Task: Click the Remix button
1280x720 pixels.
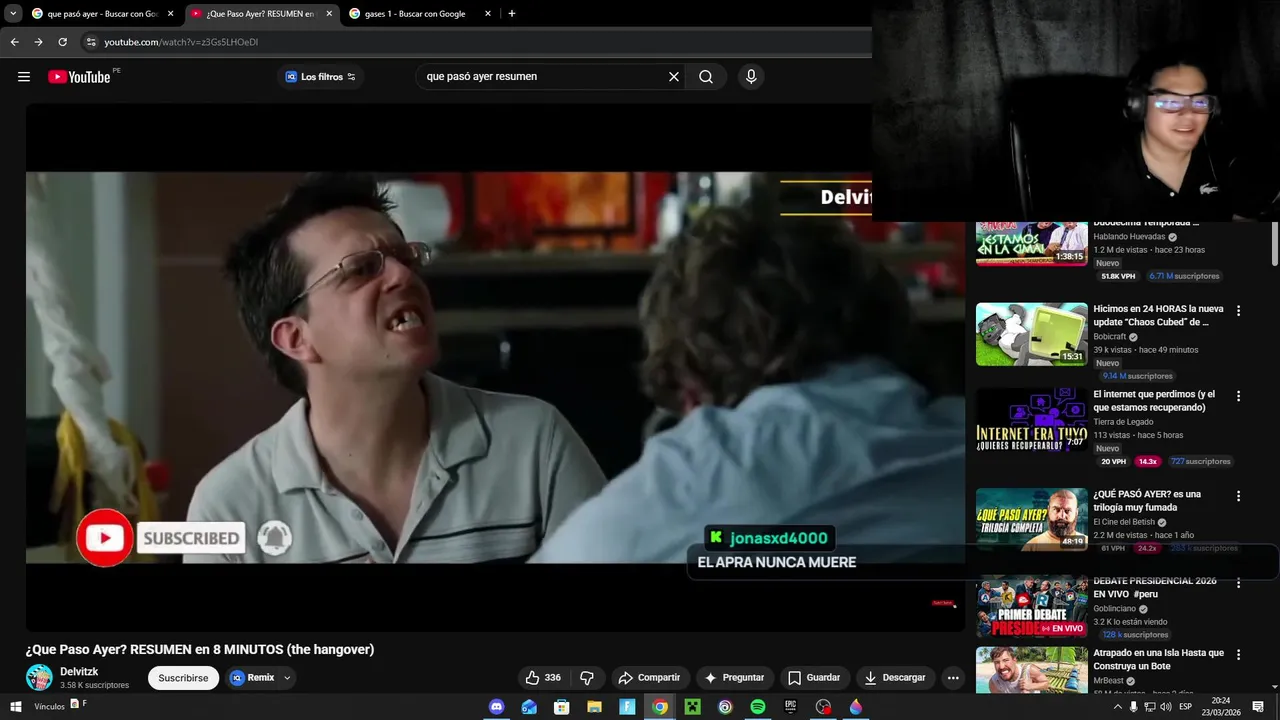Action: click(252, 677)
